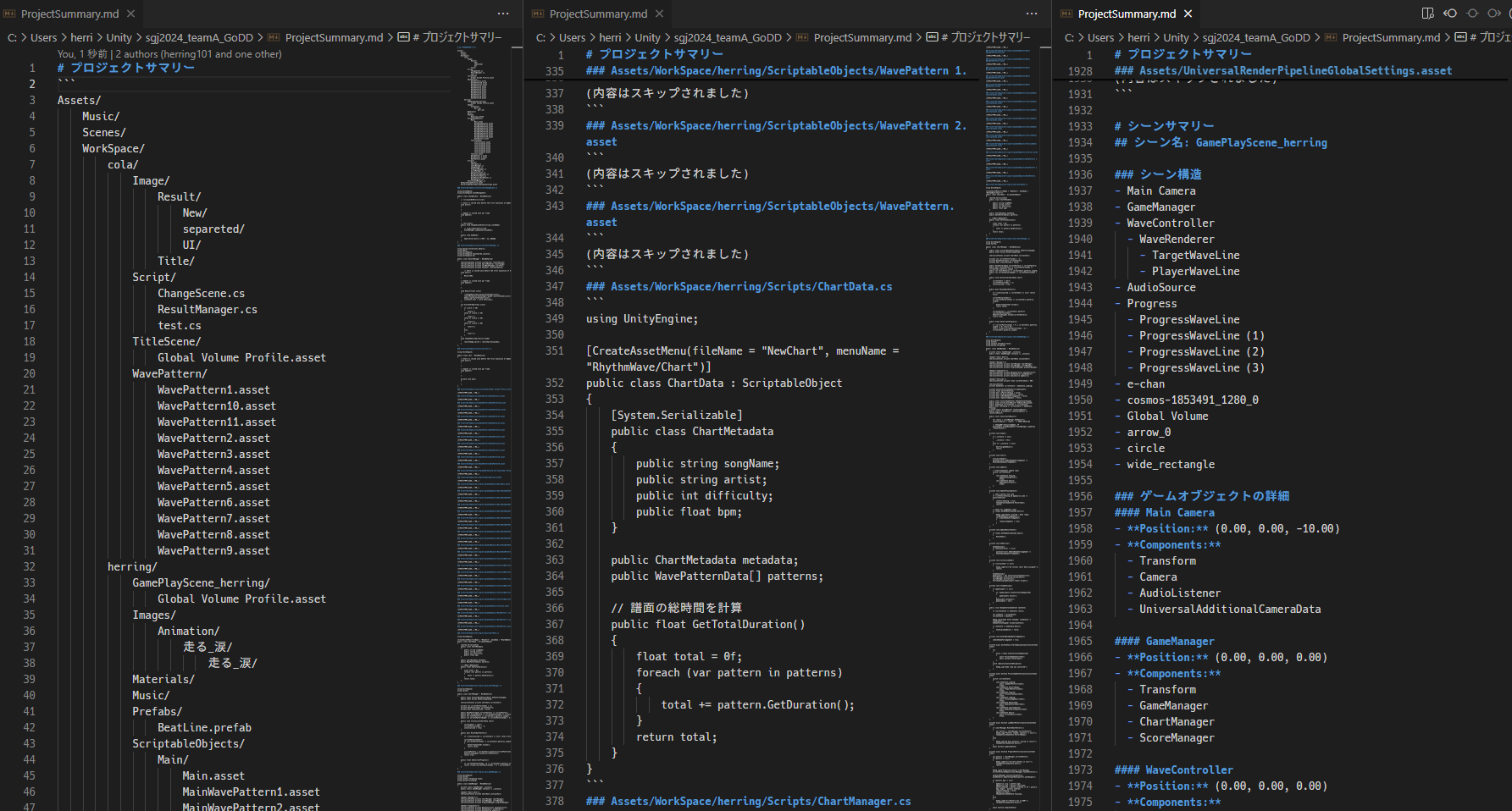Screen dimensions: 1512x811
Task: Click on 'WavePattern10.asset' line
Action: pos(217,405)
